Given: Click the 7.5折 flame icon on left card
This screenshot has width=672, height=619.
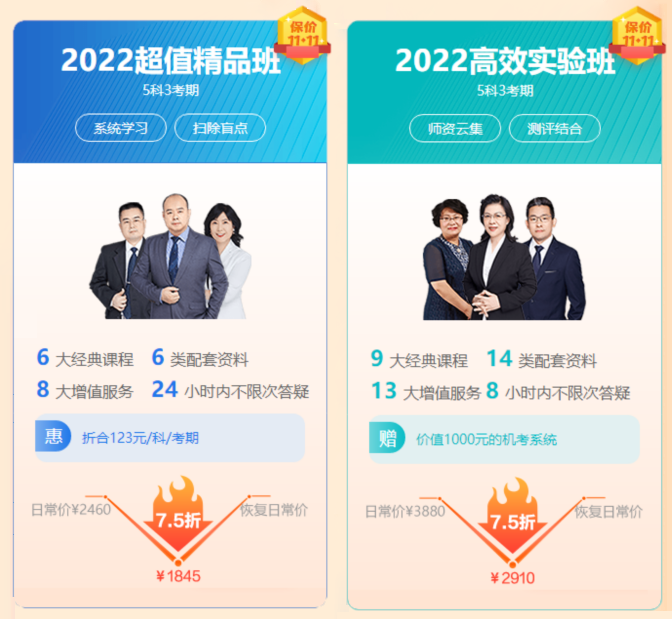Looking at the screenshot, I should pyautogui.click(x=178, y=514).
